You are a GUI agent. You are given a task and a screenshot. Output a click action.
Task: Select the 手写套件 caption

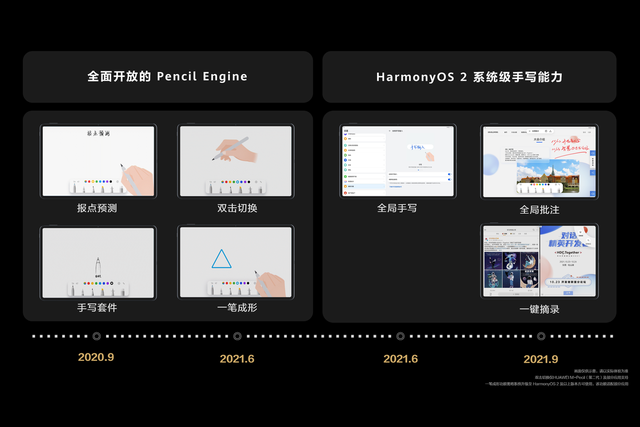97,308
